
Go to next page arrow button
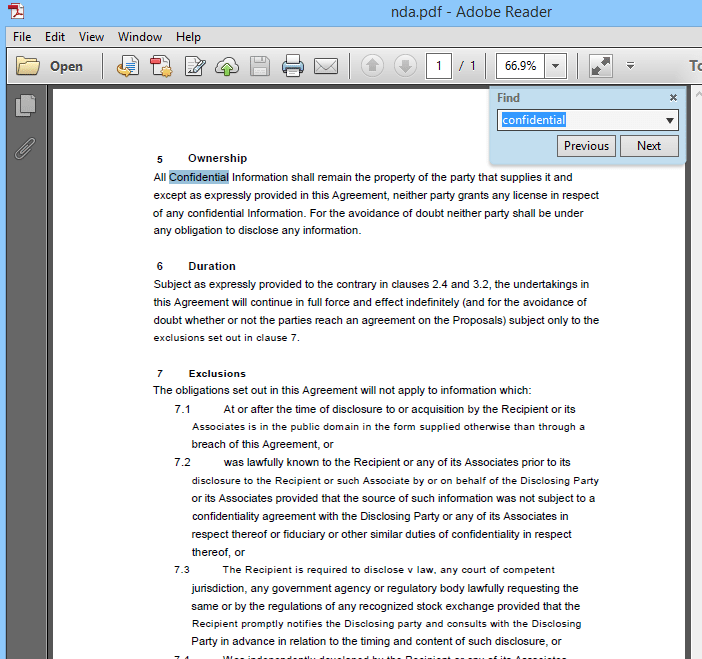point(406,66)
